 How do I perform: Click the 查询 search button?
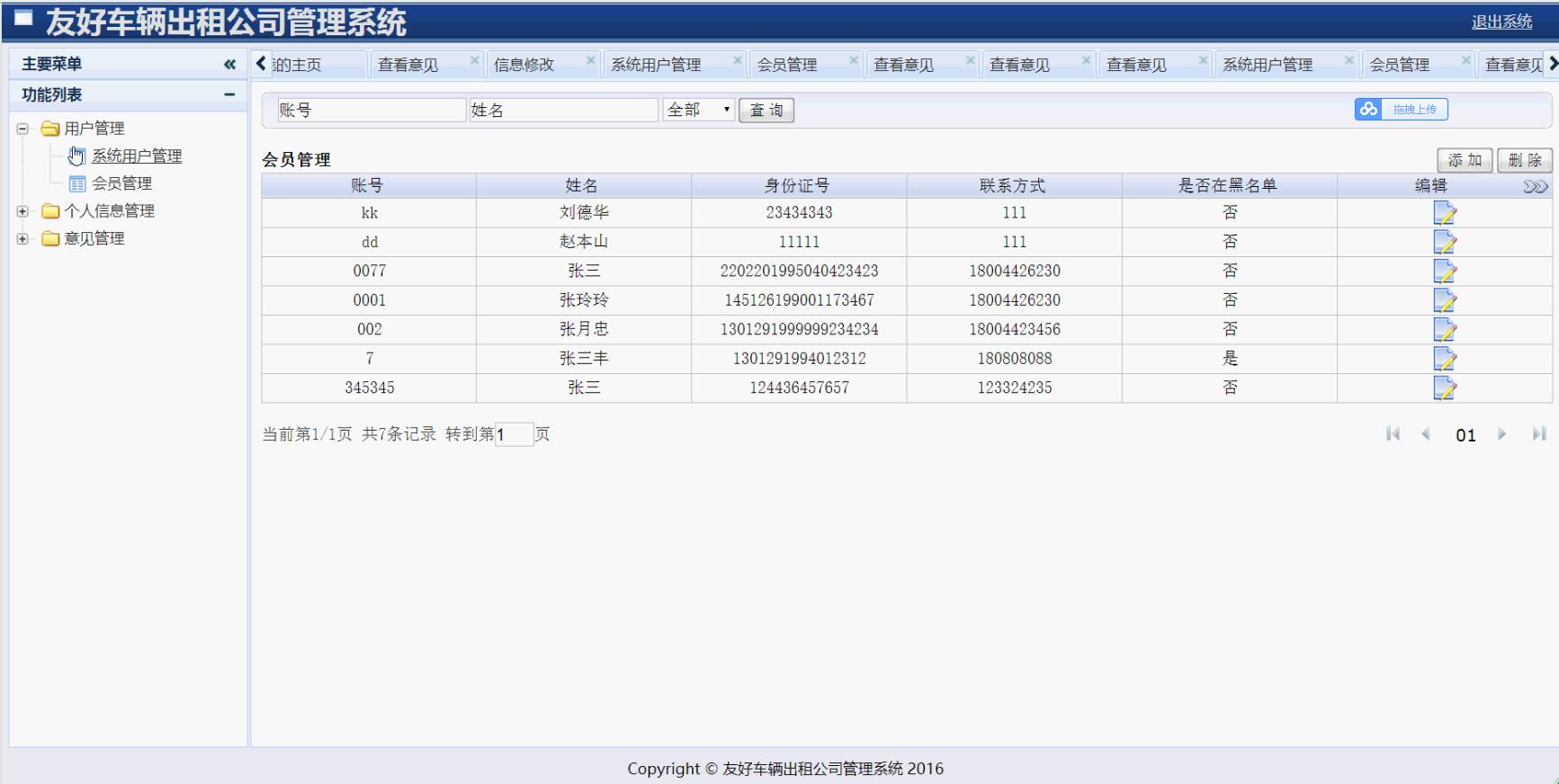pos(766,110)
